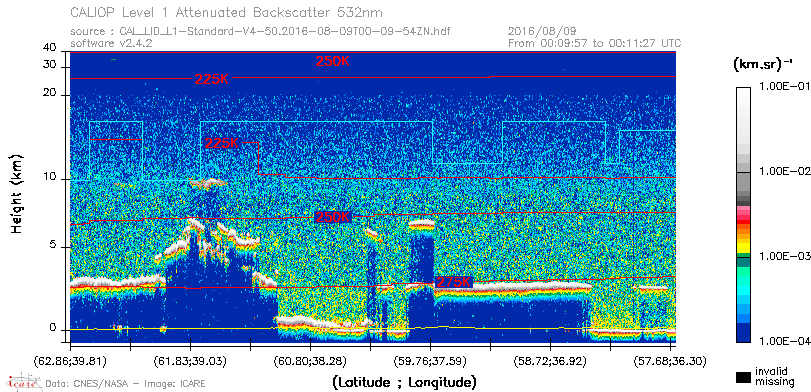
Task: Click the '225K' label near 12 km
Action: [221, 143]
